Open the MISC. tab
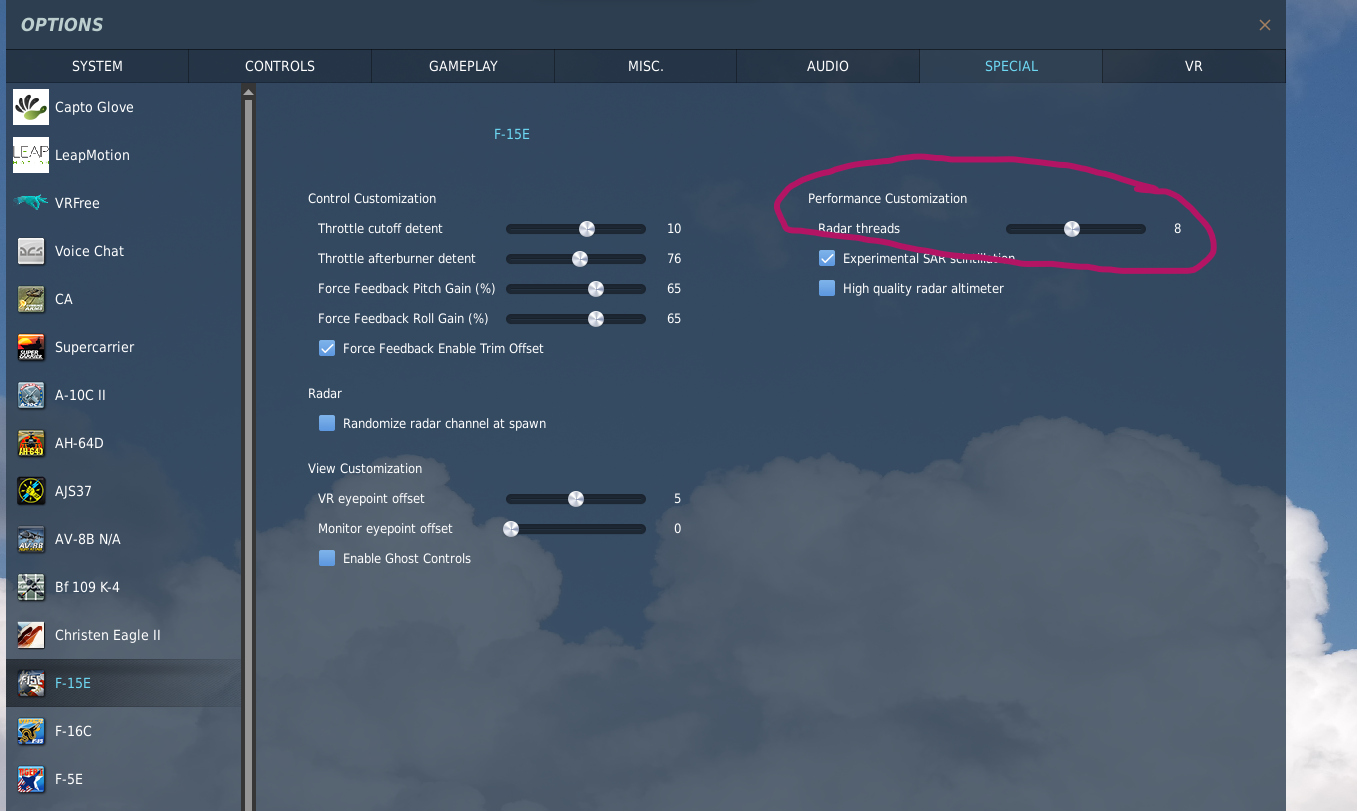 [x=645, y=66]
